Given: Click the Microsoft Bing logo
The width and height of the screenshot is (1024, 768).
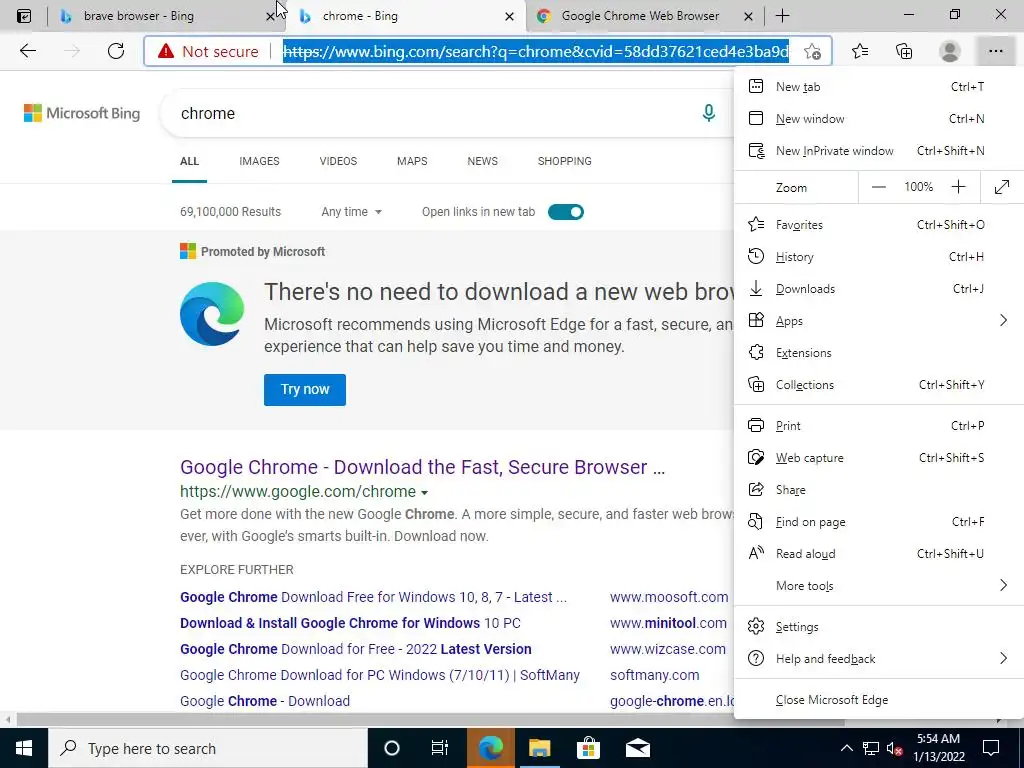Looking at the screenshot, I should [x=82, y=113].
